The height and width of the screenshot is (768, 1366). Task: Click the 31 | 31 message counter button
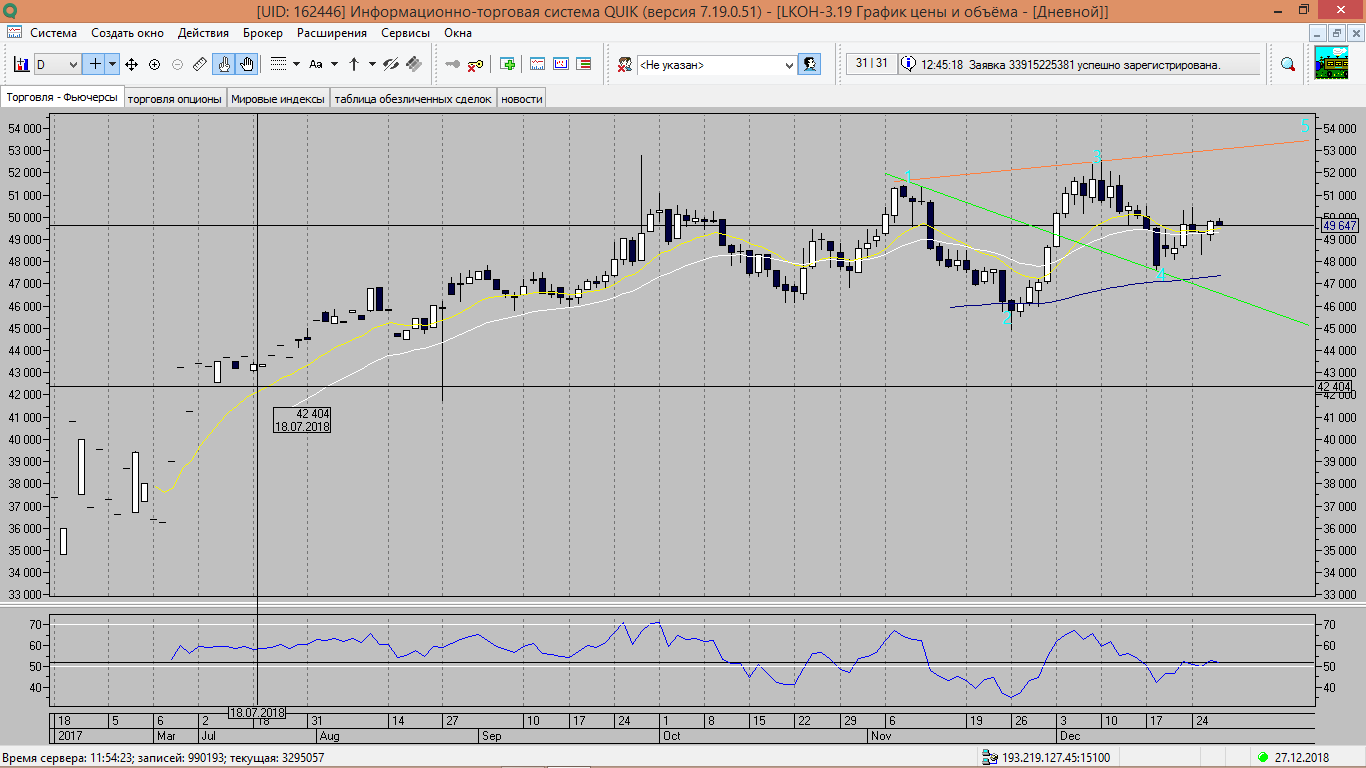(x=871, y=64)
